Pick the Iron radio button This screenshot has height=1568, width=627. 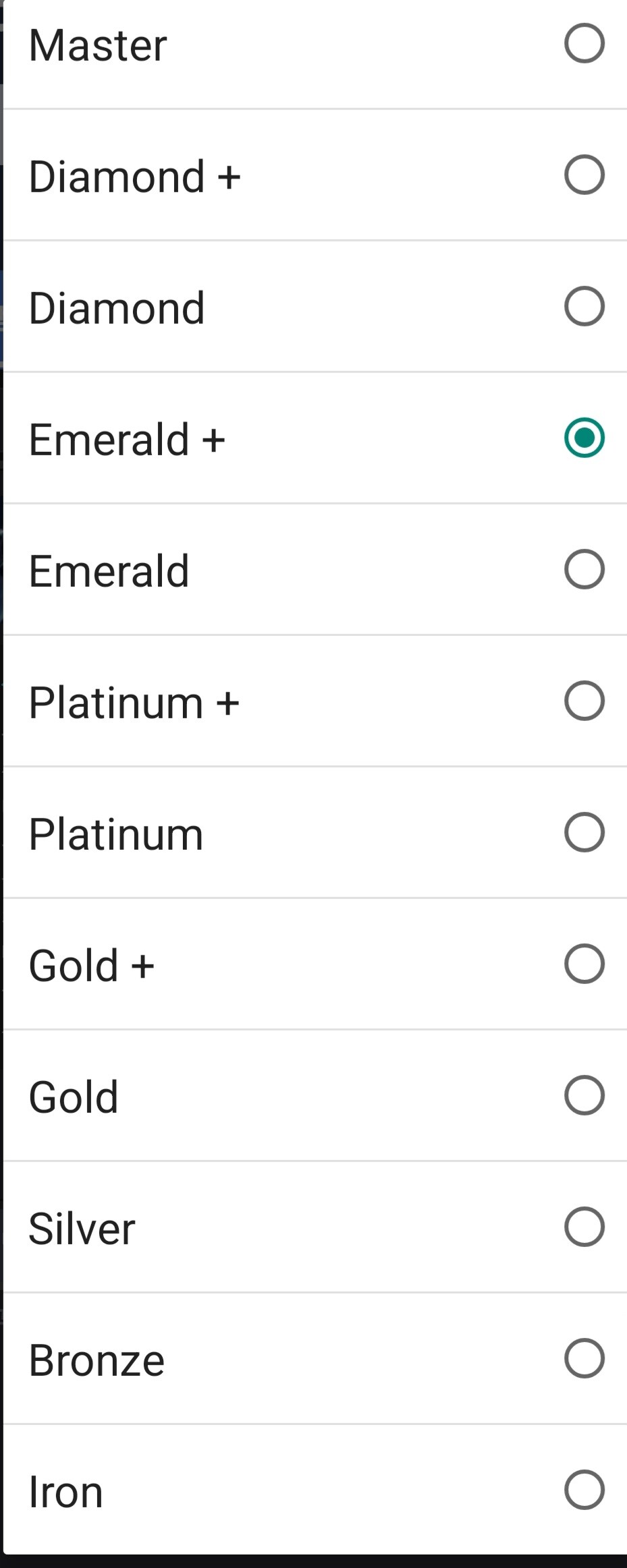[584, 1490]
